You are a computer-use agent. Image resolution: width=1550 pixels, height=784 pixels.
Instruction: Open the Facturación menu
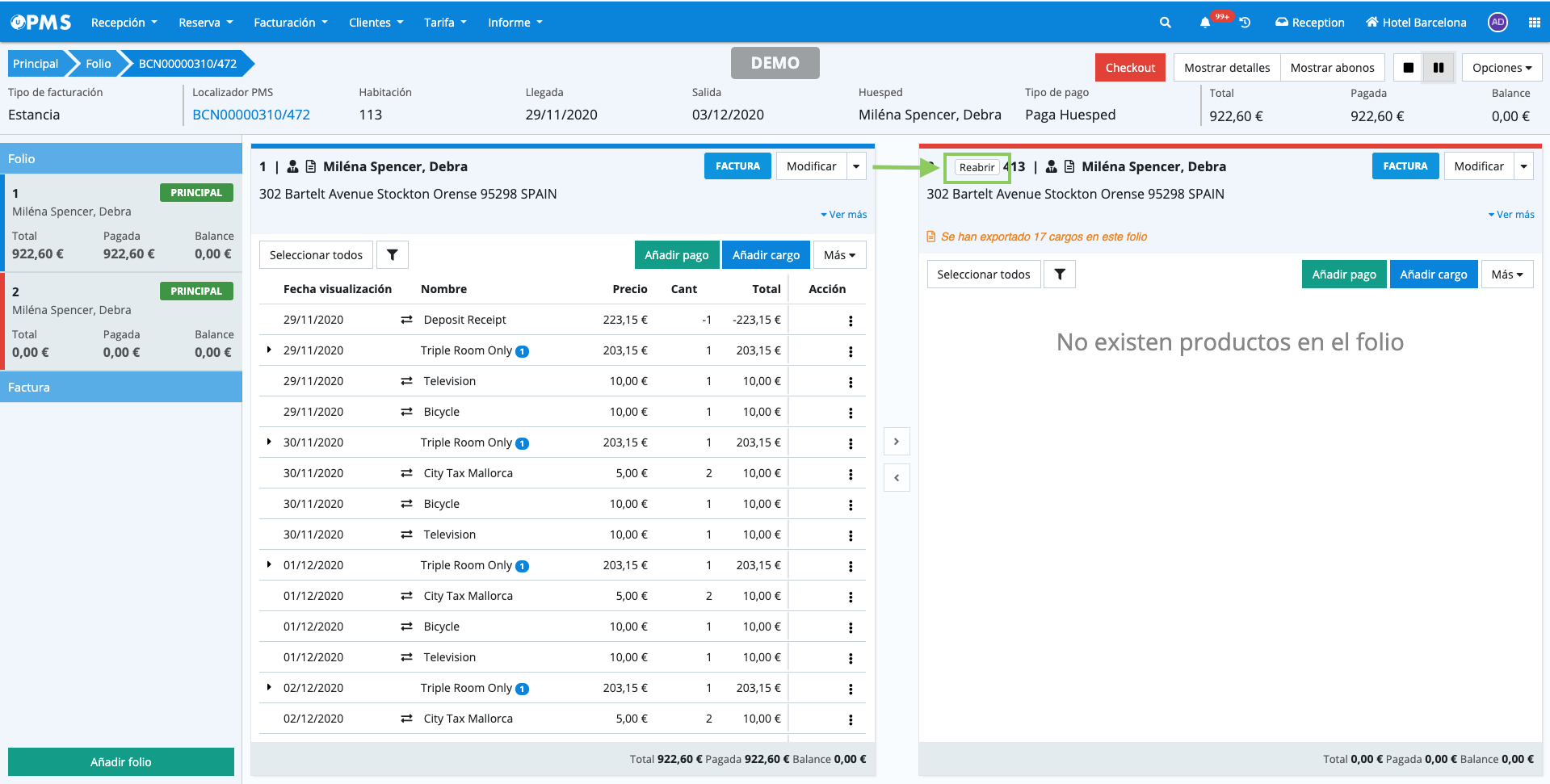point(290,23)
